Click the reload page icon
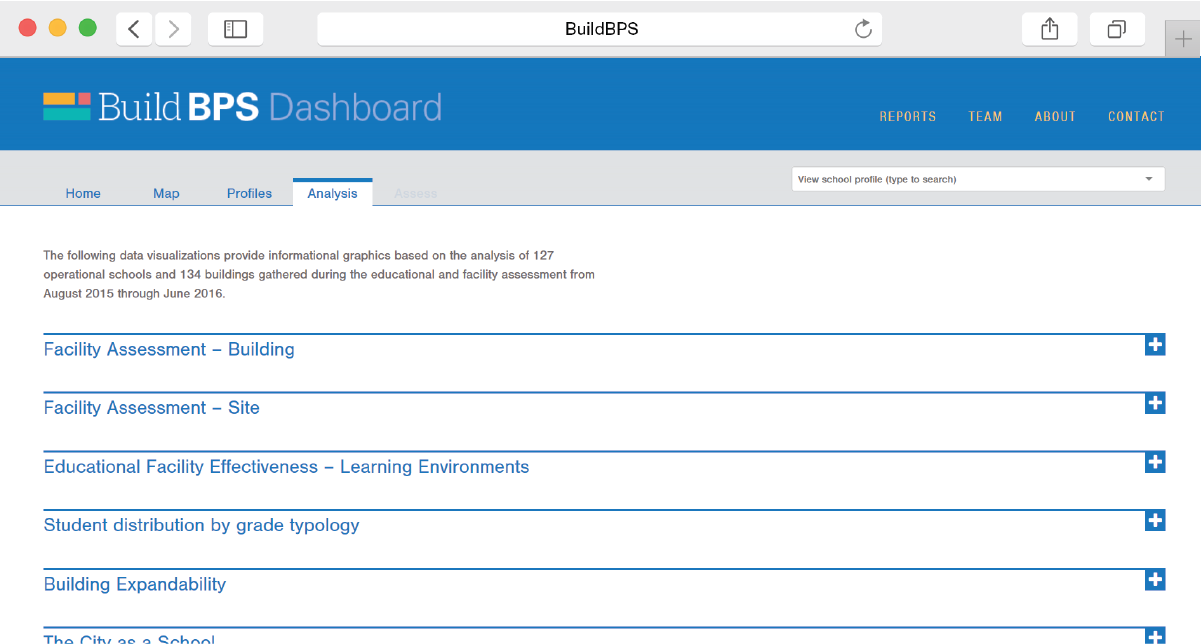Image resolution: width=1201 pixels, height=644 pixels. tap(863, 29)
